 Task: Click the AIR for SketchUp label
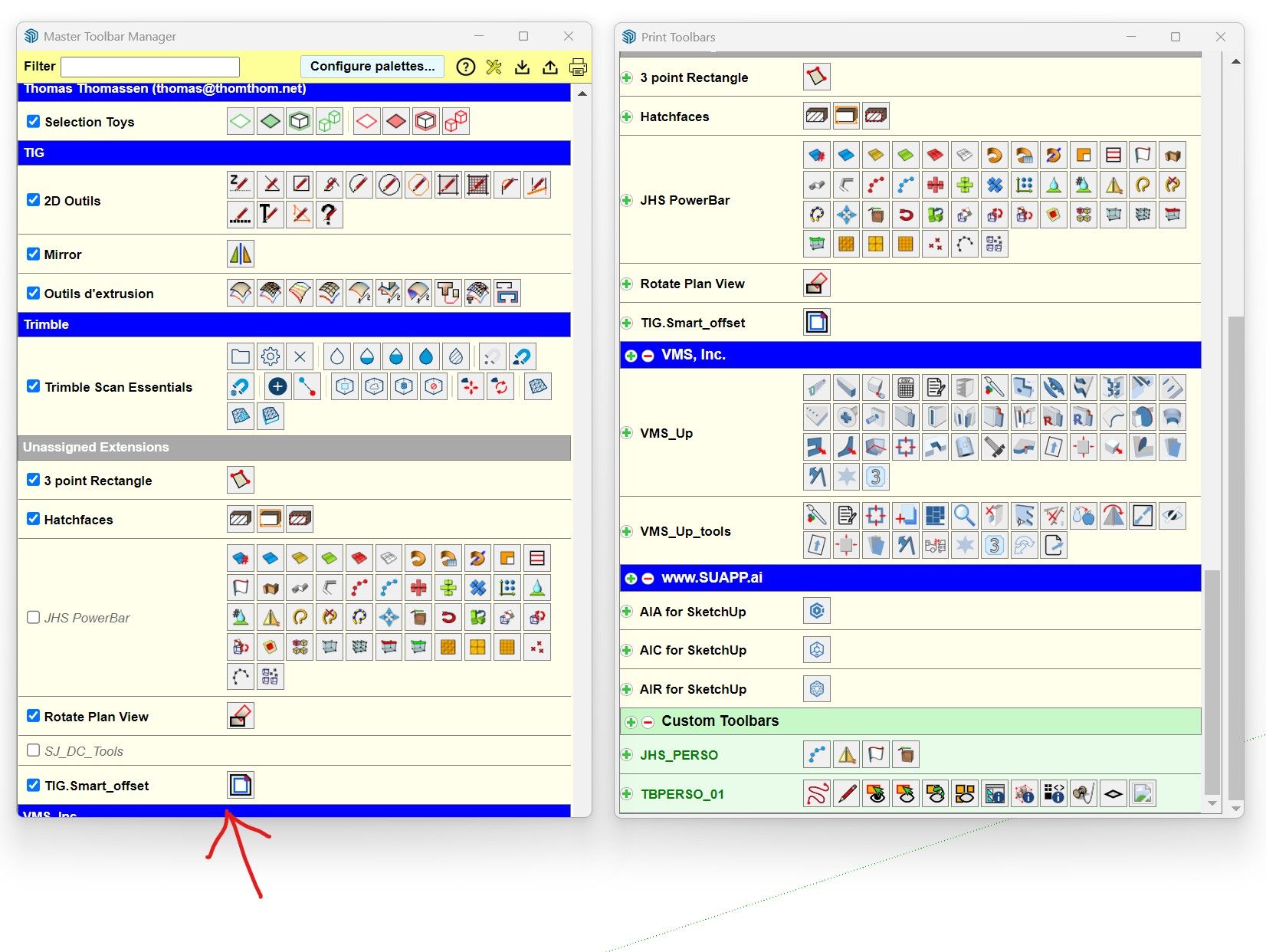click(x=693, y=689)
